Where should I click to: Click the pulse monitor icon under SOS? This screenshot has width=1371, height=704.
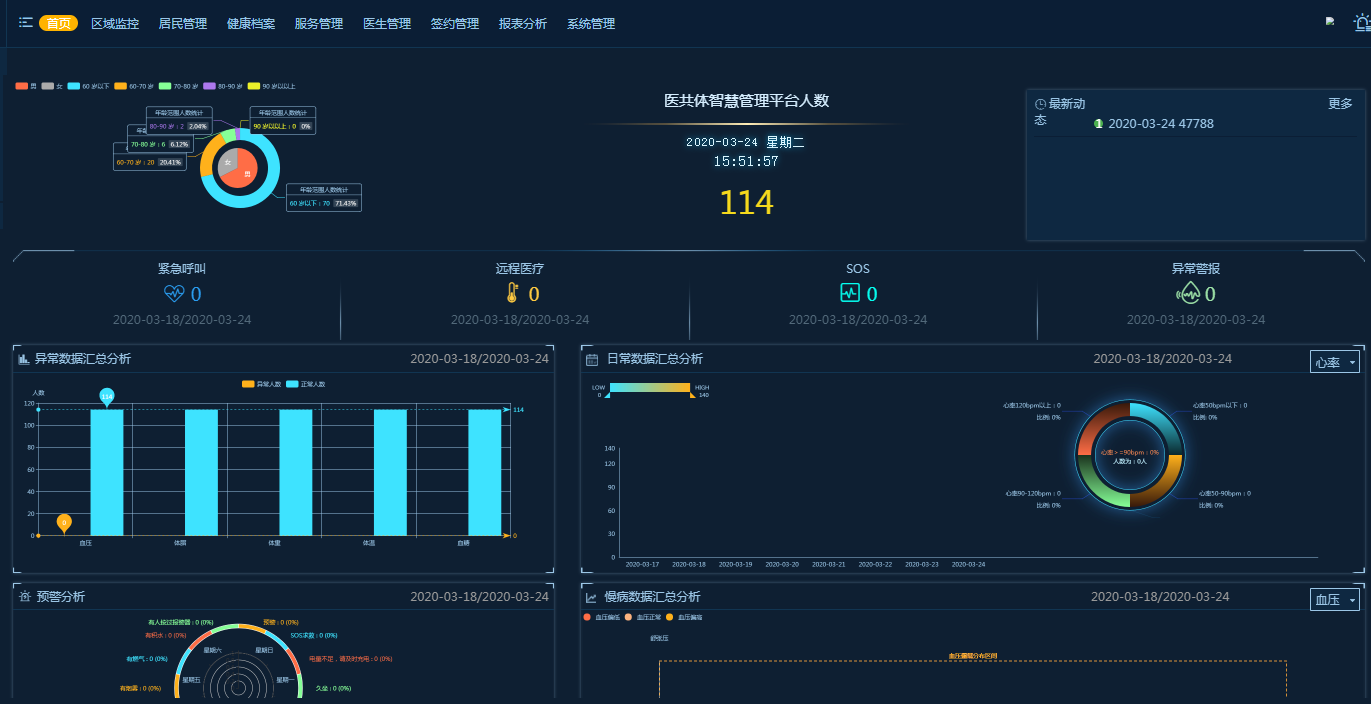[x=850, y=293]
